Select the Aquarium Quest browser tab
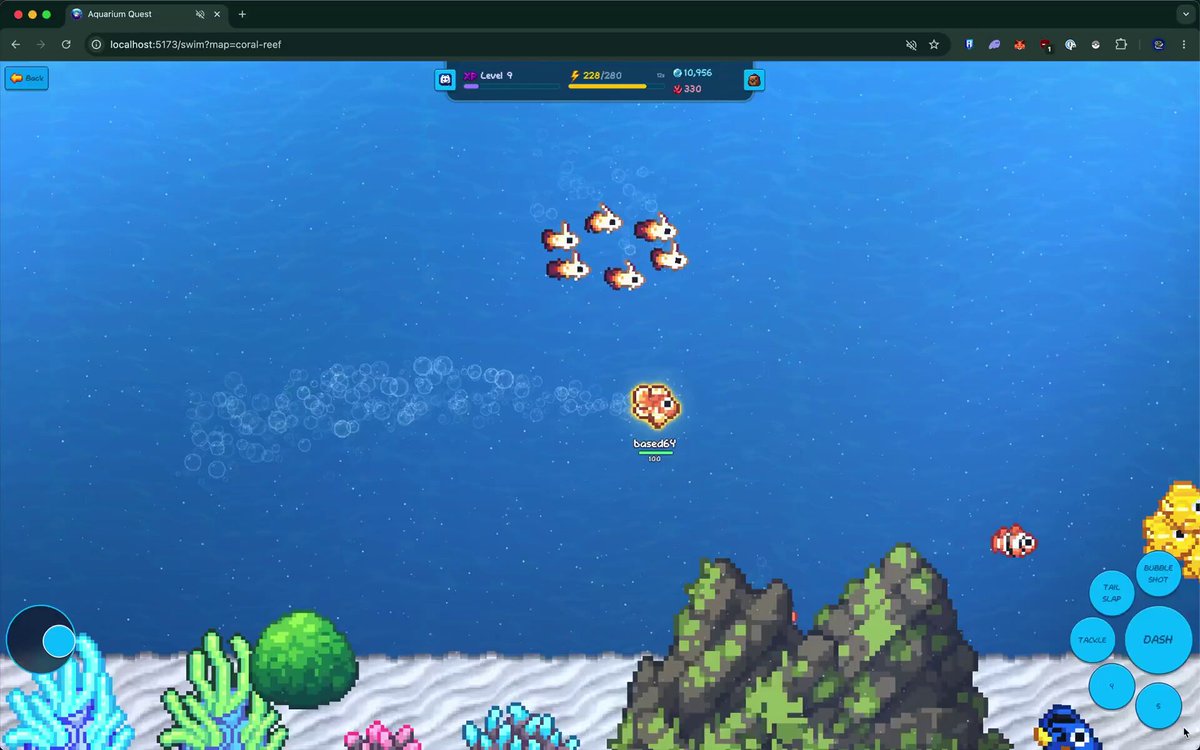Viewport: 1200px width, 750px height. coord(146,14)
